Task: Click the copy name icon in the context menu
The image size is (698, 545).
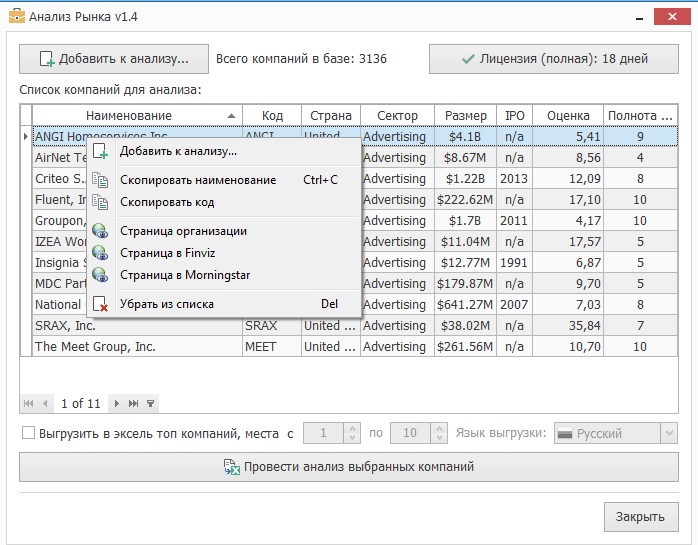Action: [x=100, y=180]
